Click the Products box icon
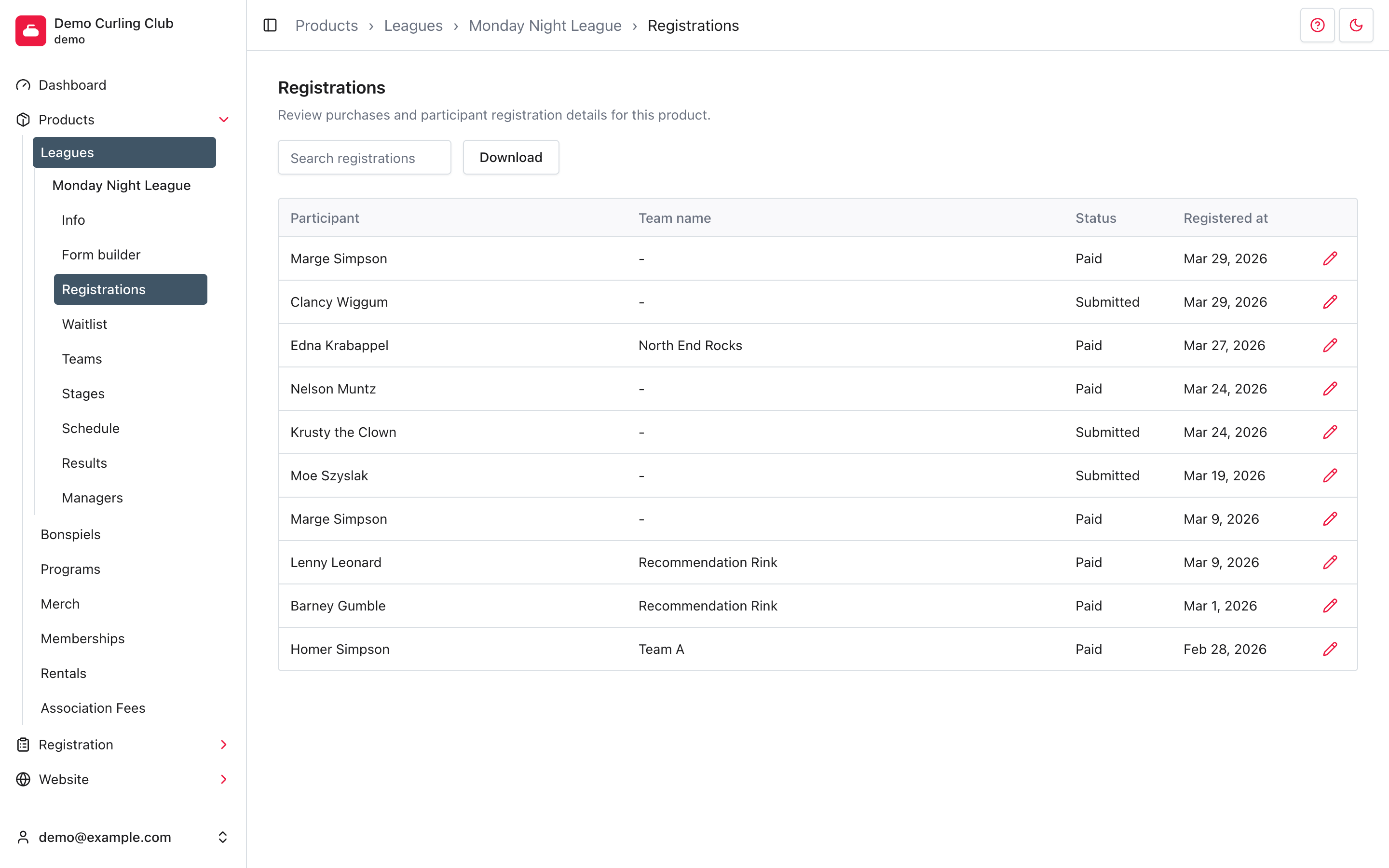The height and width of the screenshot is (868, 1389). click(23, 120)
